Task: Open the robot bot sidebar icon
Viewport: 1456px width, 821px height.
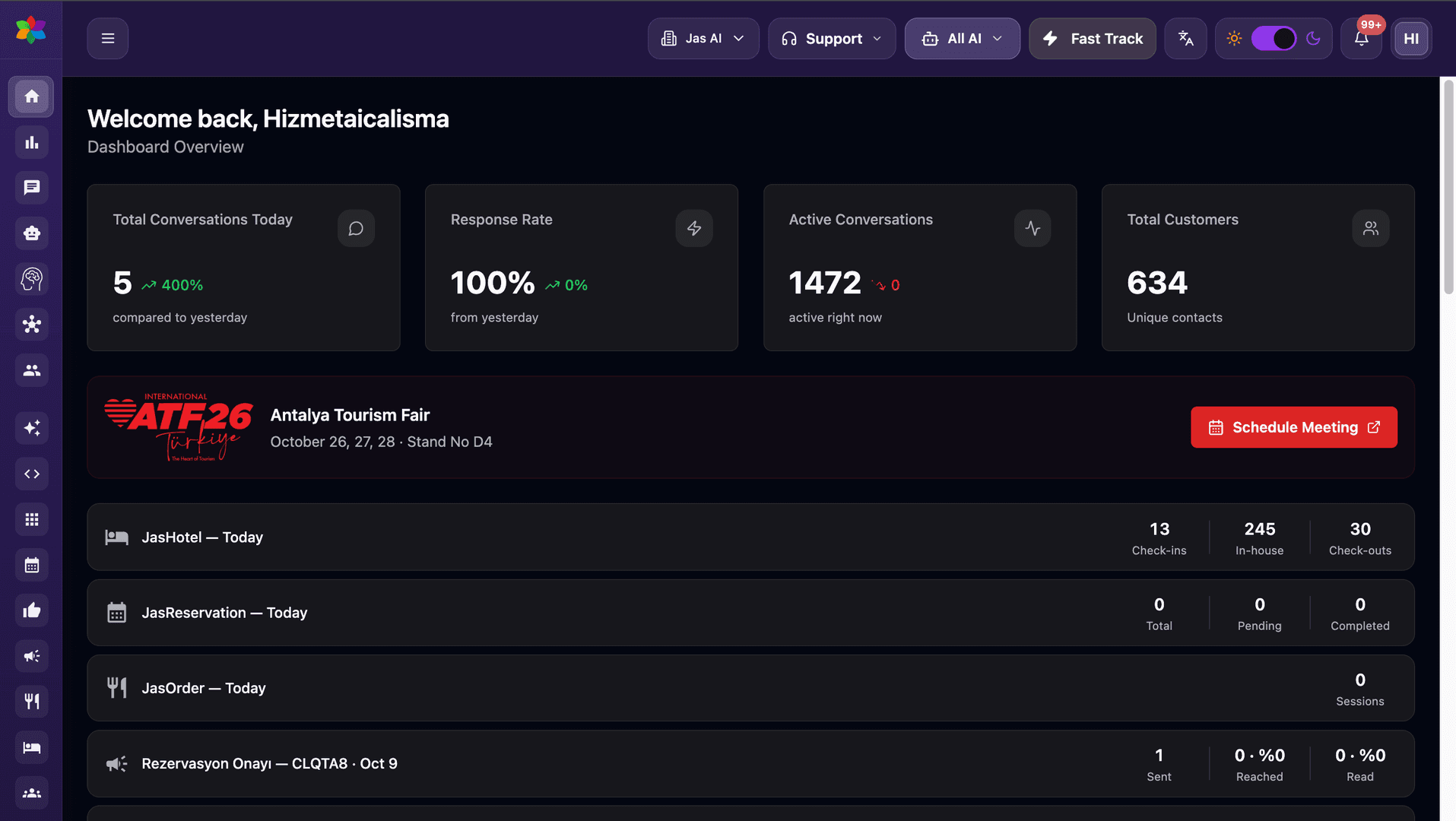Action: [31, 233]
